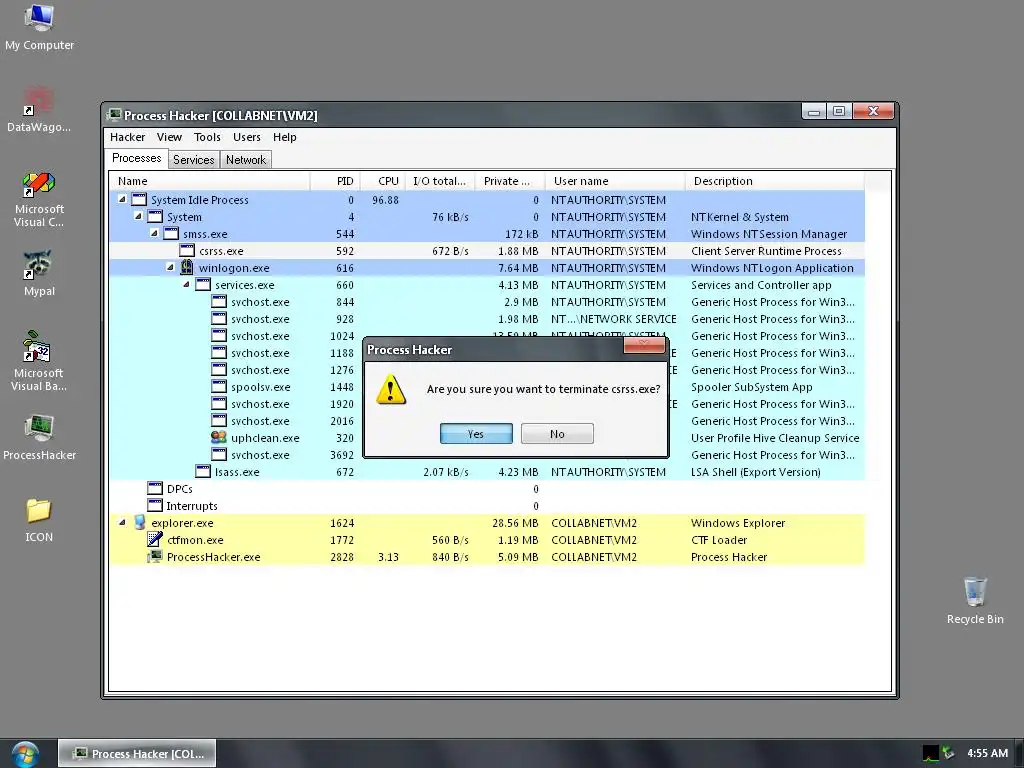The width and height of the screenshot is (1024, 768).
Task: Click the winlogon.exe process icon
Action: [x=187, y=267]
